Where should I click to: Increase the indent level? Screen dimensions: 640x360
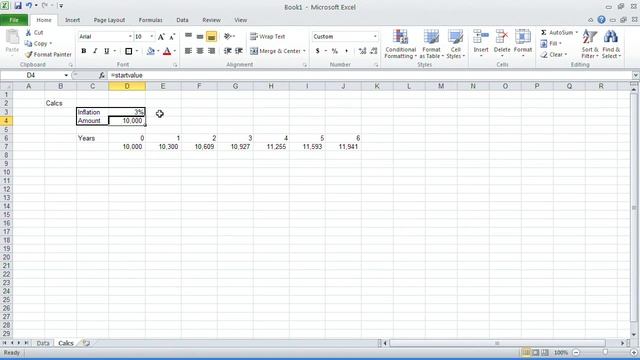tap(239, 51)
